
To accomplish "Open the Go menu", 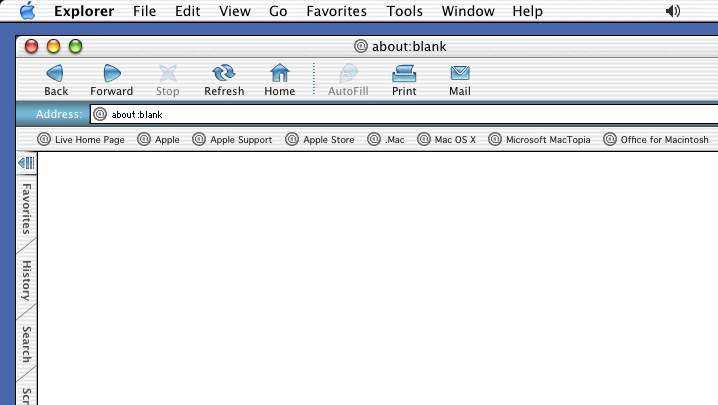I will tap(278, 11).
